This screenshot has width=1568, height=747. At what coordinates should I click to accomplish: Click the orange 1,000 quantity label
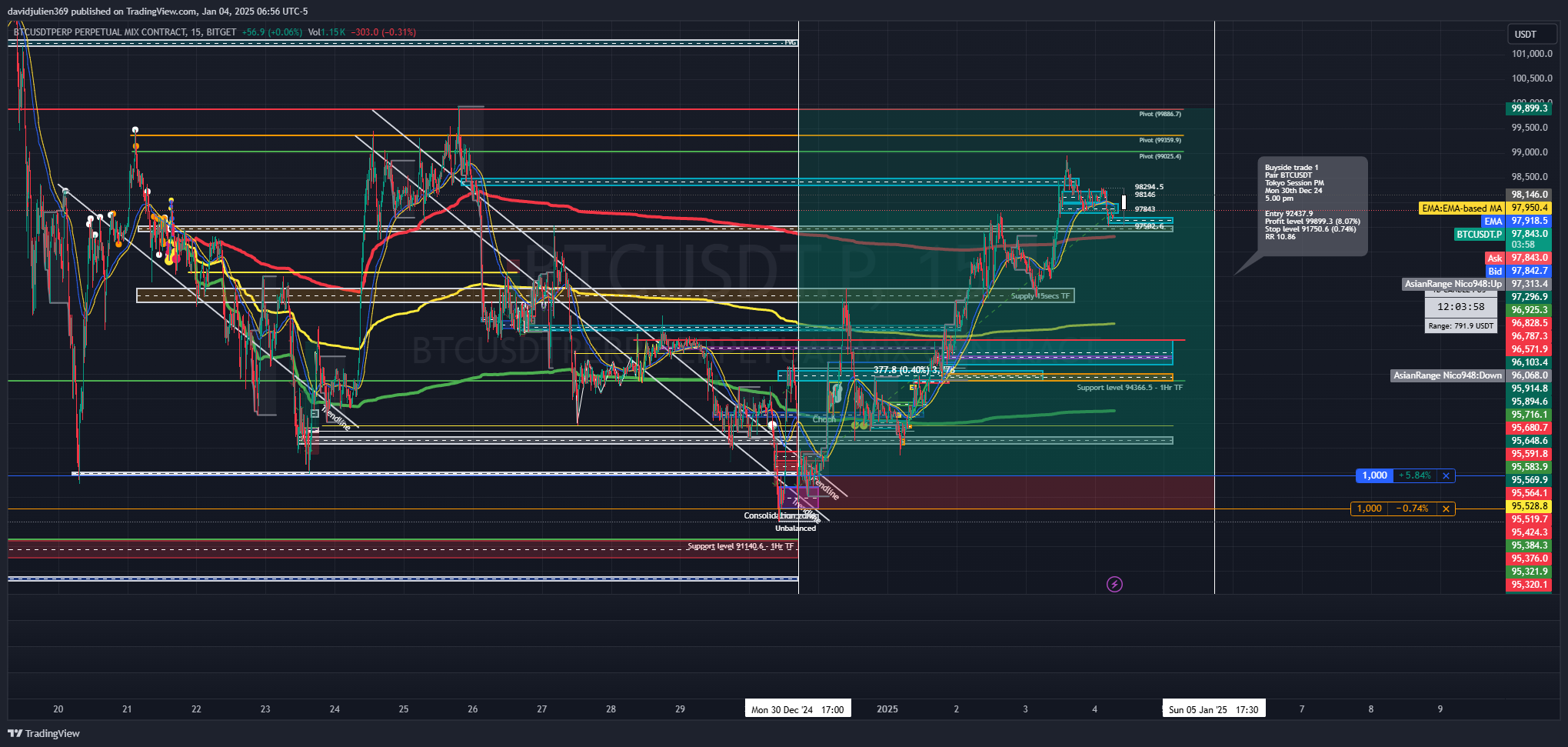1369,509
